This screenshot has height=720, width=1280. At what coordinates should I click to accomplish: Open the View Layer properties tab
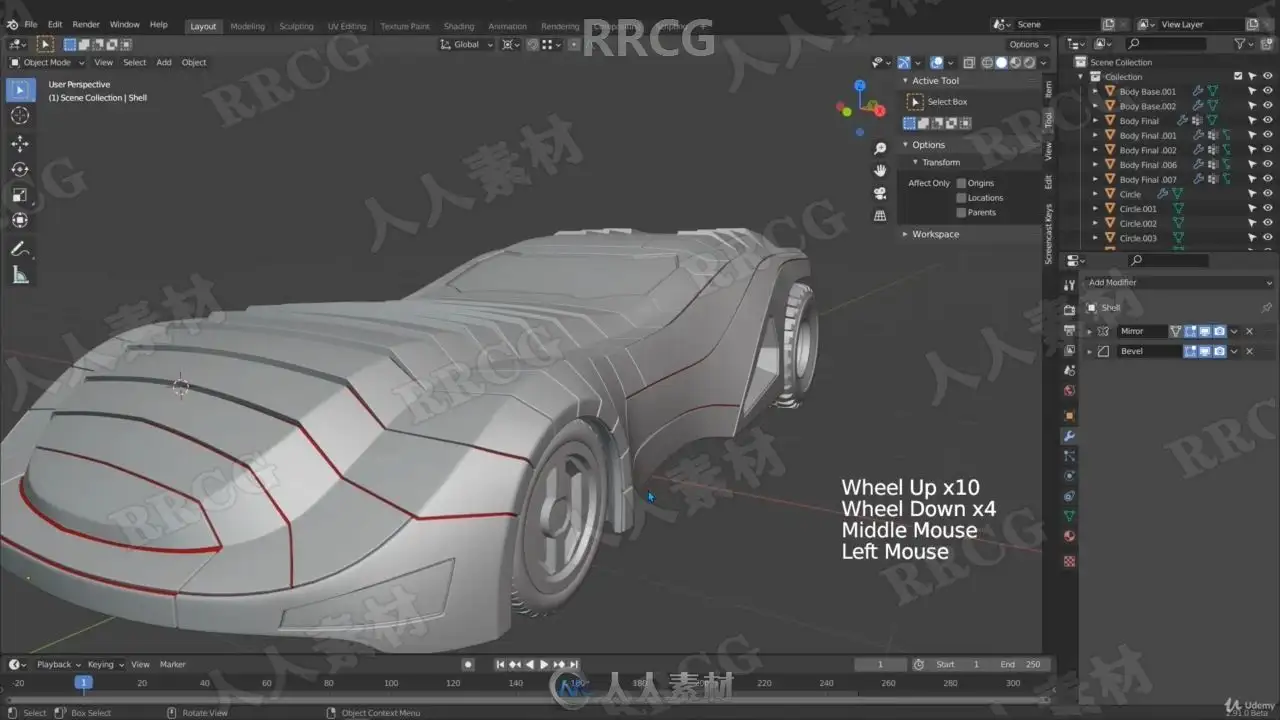(1069, 350)
